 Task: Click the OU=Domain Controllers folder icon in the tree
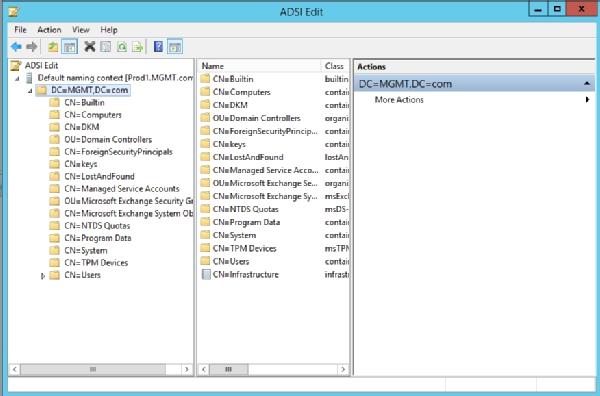(x=55, y=139)
